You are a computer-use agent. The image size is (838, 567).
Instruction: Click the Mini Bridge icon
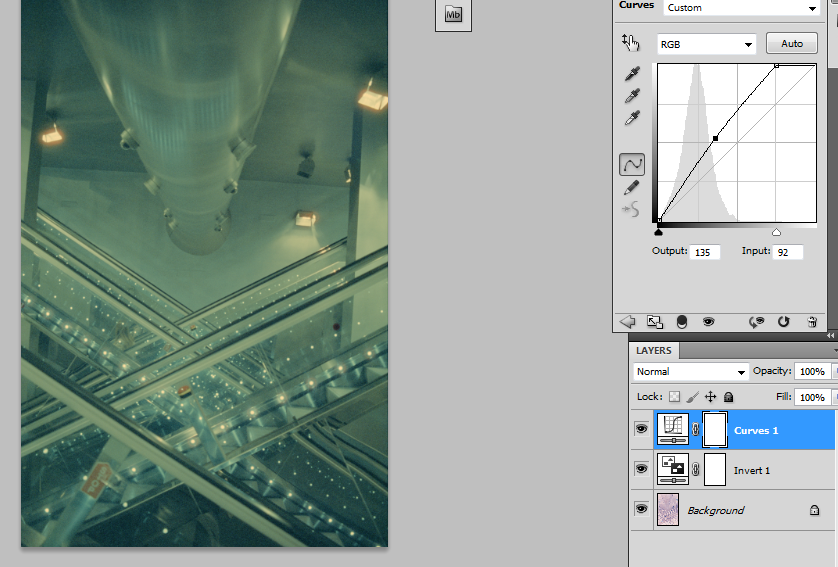453,14
